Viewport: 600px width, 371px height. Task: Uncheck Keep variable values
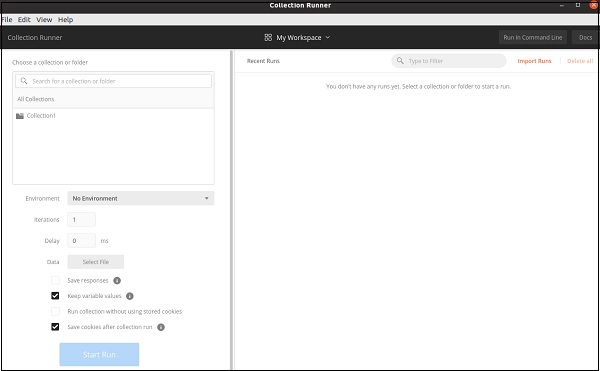pos(55,296)
